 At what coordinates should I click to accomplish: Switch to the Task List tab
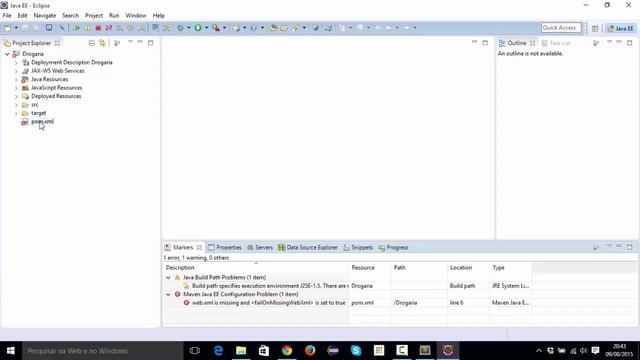tap(556, 43)
